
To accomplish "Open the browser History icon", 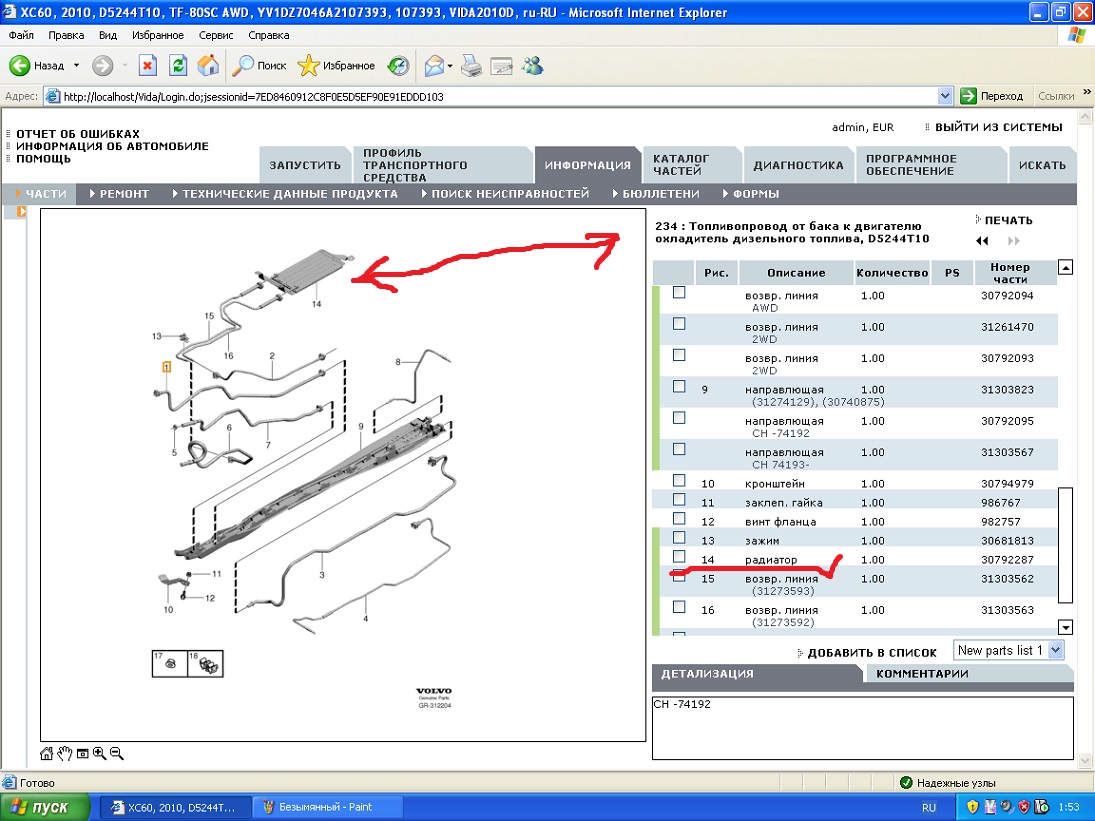I will pos(398,66).
